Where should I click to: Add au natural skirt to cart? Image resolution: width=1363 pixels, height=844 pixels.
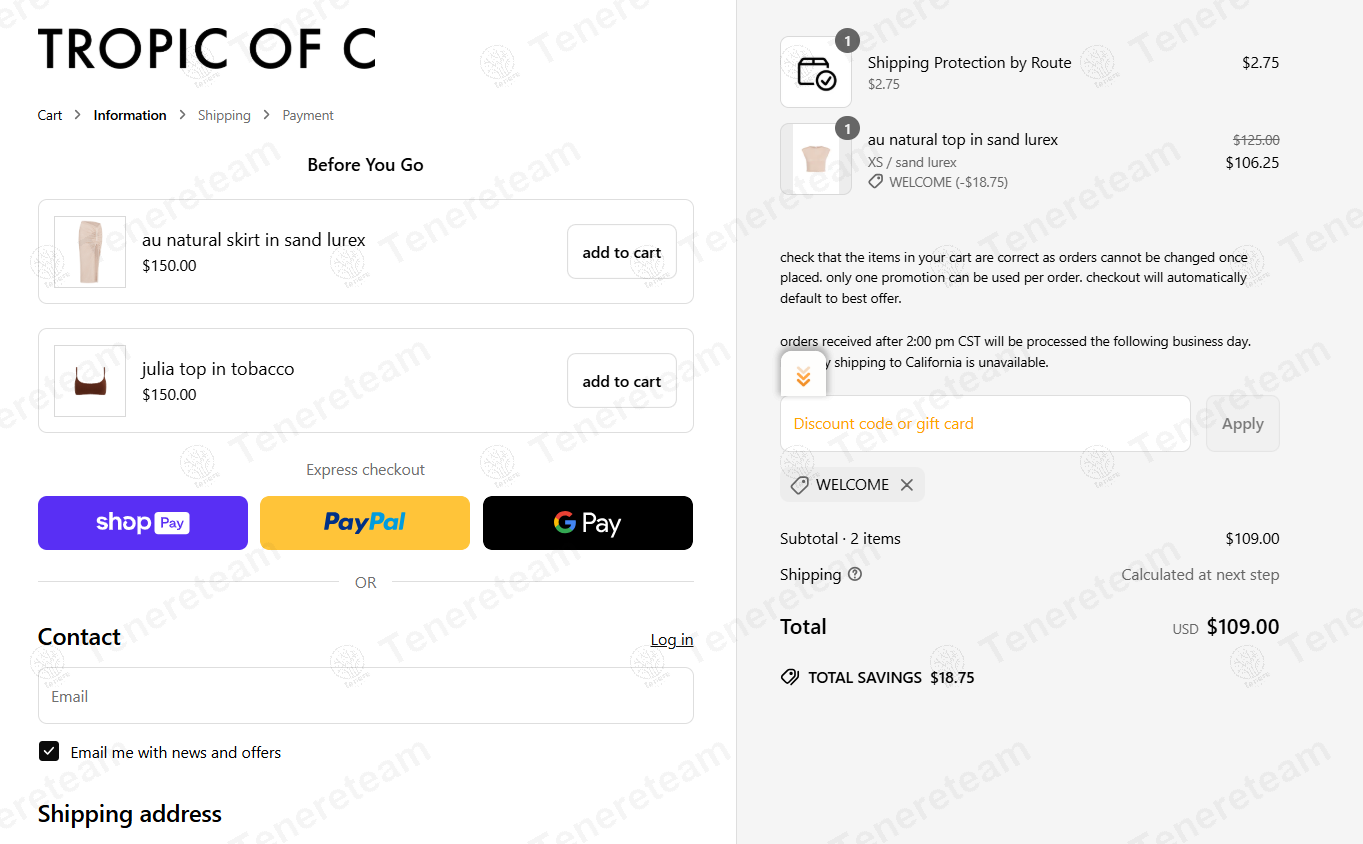621,252
